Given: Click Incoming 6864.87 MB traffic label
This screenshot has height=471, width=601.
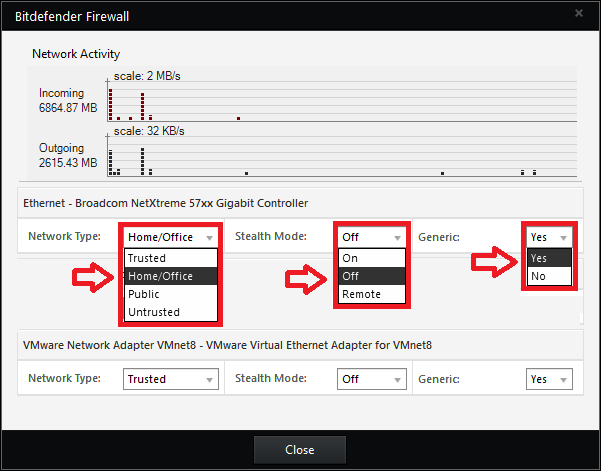Looking at the screenshot, I should pyautogui.click(x=68, y=100).
